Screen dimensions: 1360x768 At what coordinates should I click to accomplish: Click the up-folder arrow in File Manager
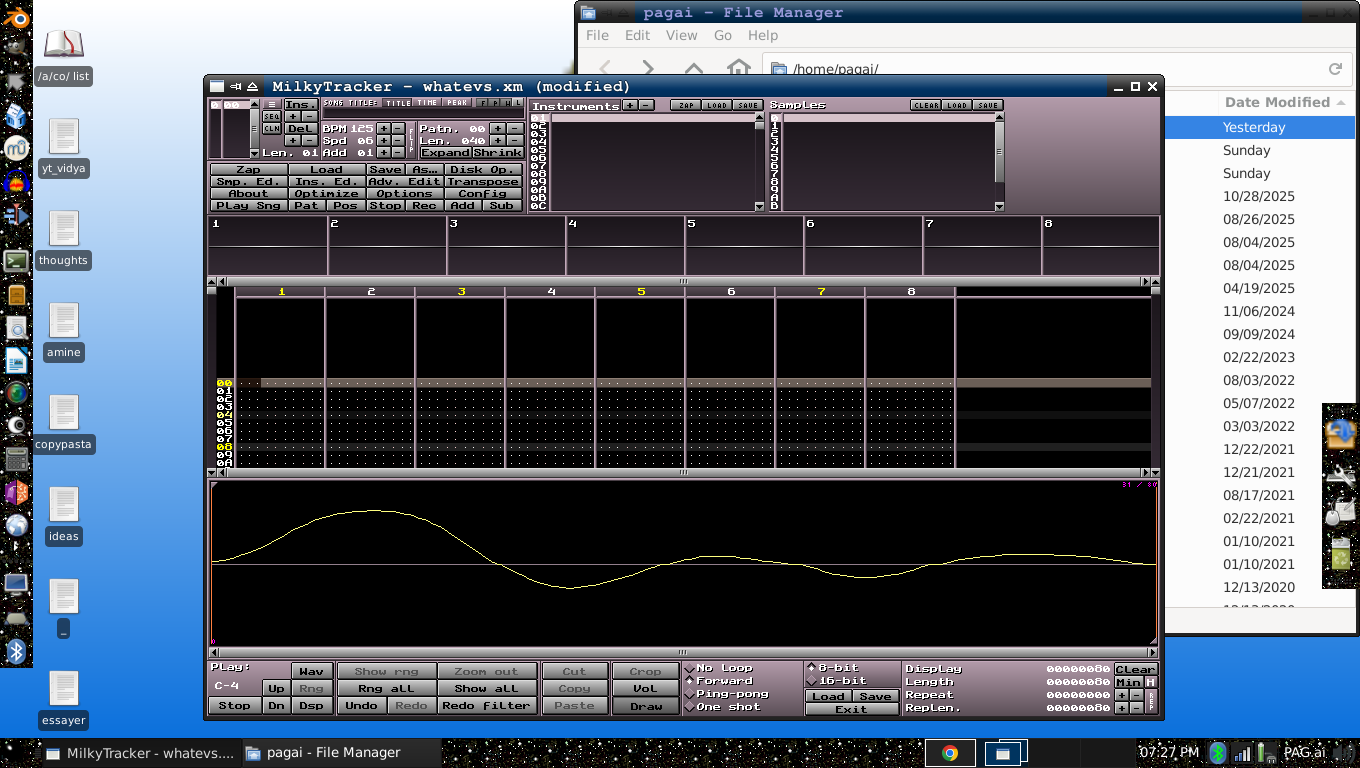click(693, 69)
